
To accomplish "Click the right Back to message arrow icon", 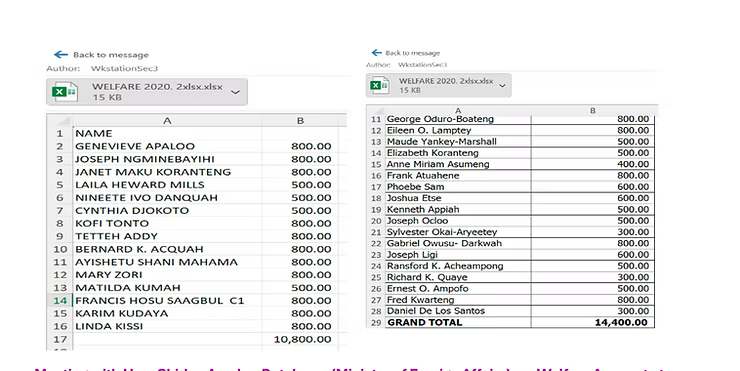I will [x=376, y=52].
